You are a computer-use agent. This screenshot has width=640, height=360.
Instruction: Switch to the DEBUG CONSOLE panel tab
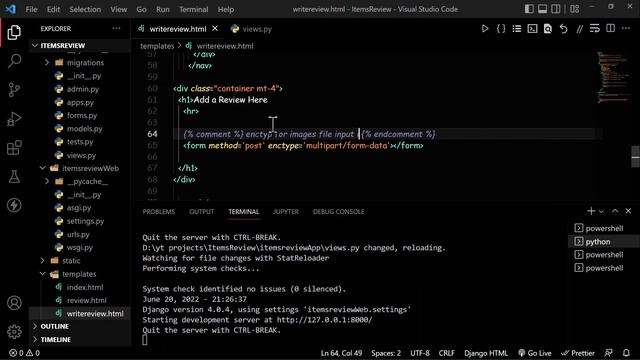tap(338, 211)
